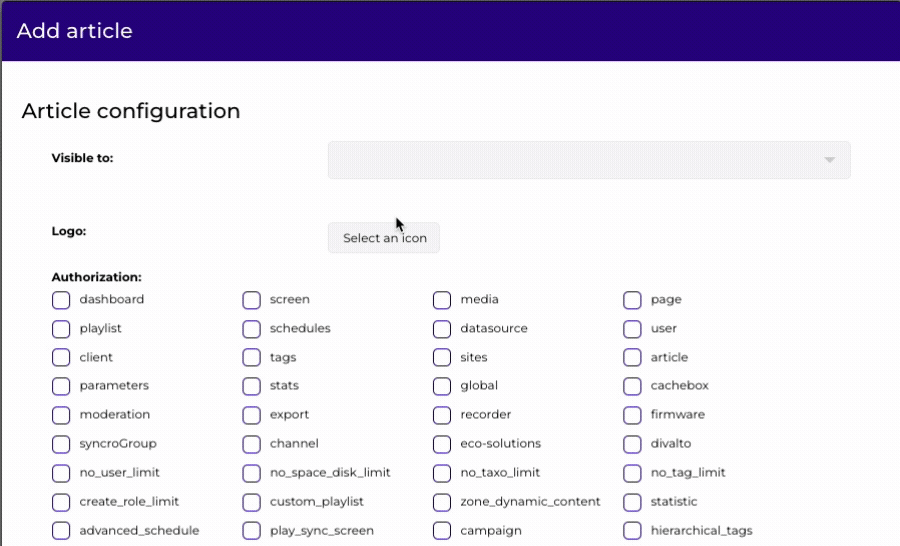This screenshot has height=546, width=900.
Task: Tick the media checkbox
Action: click(442, 300)
